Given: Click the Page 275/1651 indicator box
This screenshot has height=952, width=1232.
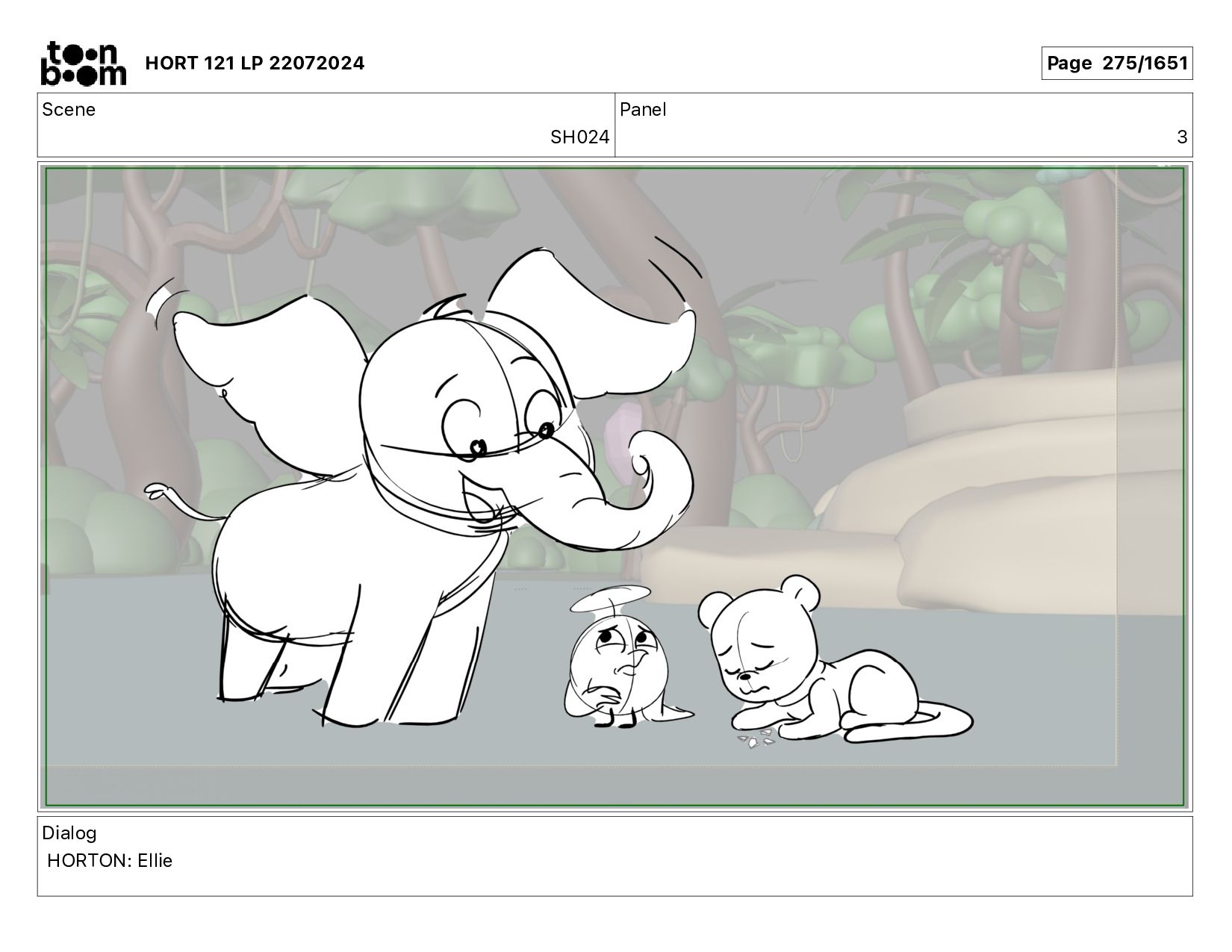Looking at the screenshot, I should tap(1117, 63).
